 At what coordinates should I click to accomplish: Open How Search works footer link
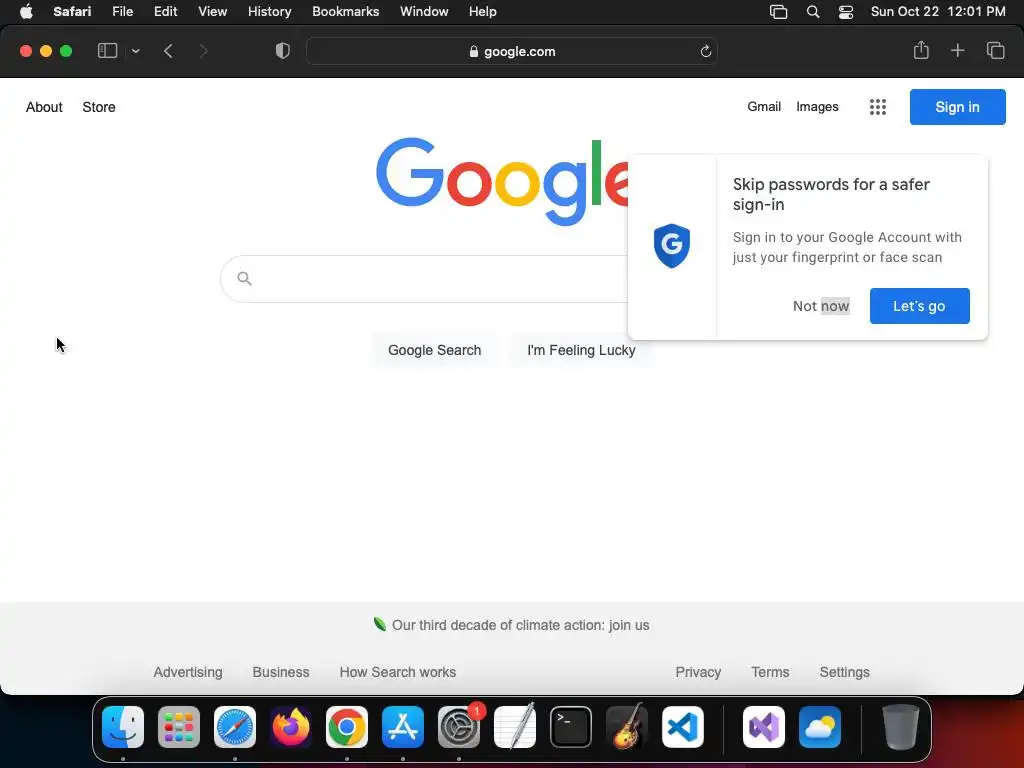click(x=398, y=672)
